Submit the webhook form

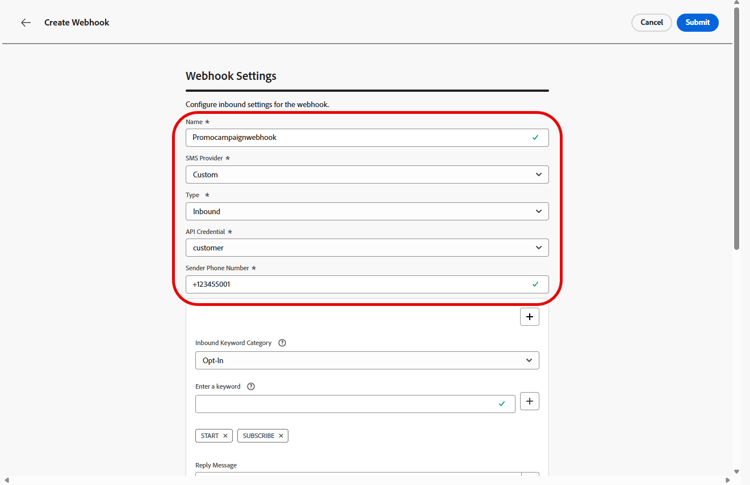pyautogui.click(x=697, y=22)
